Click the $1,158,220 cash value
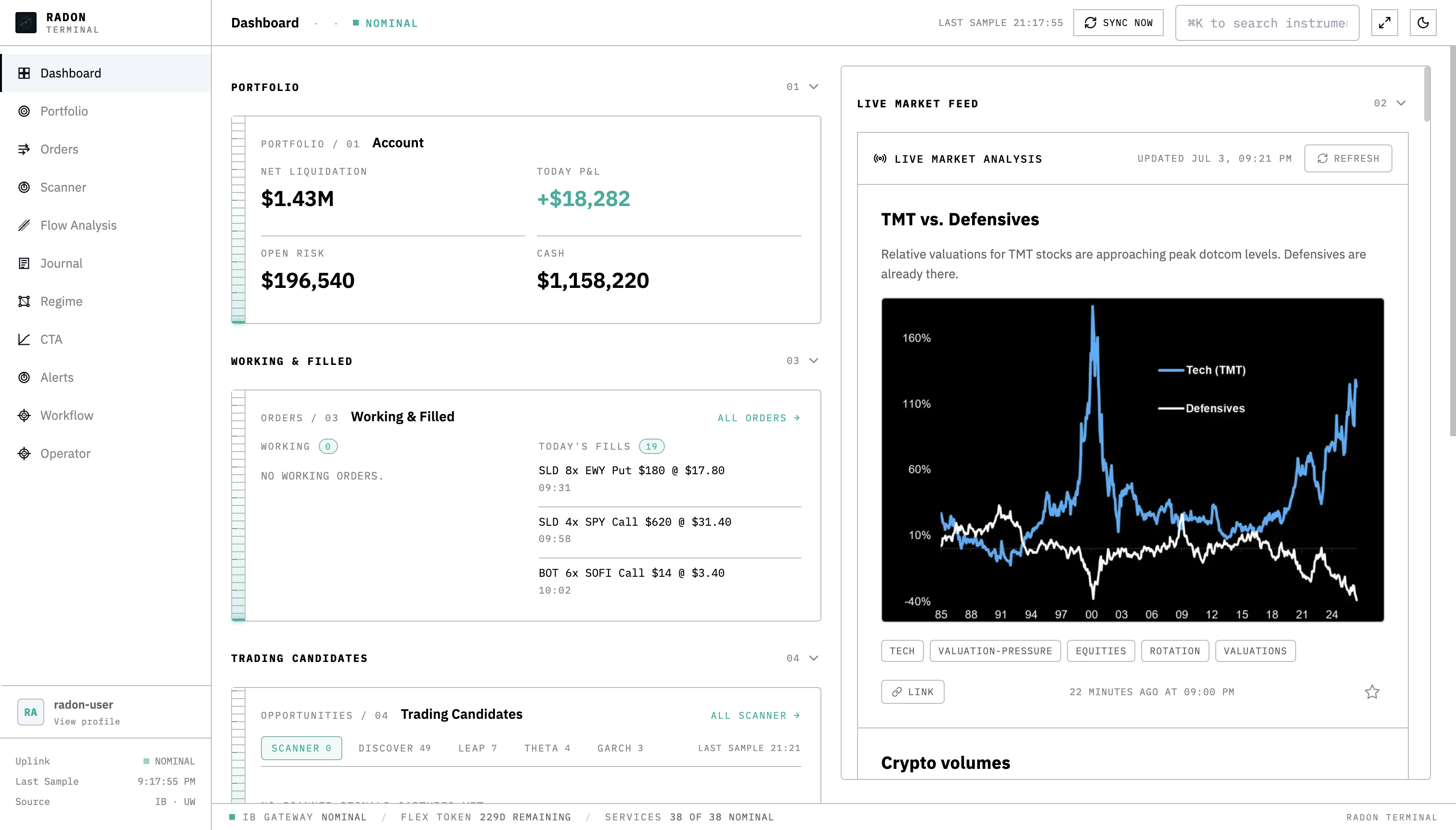 [x=592, y=281]
